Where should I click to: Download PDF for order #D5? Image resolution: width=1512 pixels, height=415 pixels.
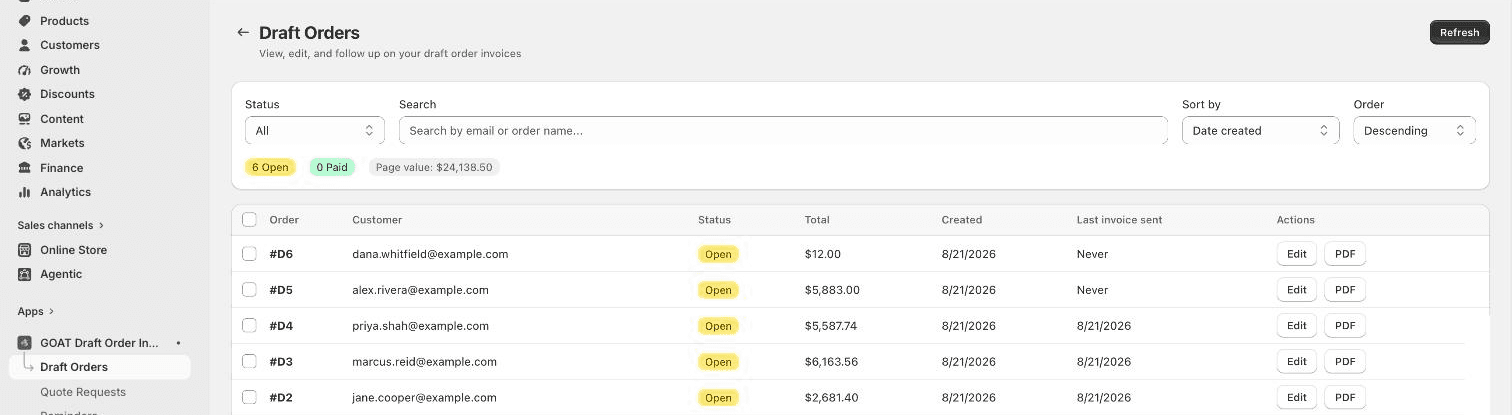[x=1344, y=290]
